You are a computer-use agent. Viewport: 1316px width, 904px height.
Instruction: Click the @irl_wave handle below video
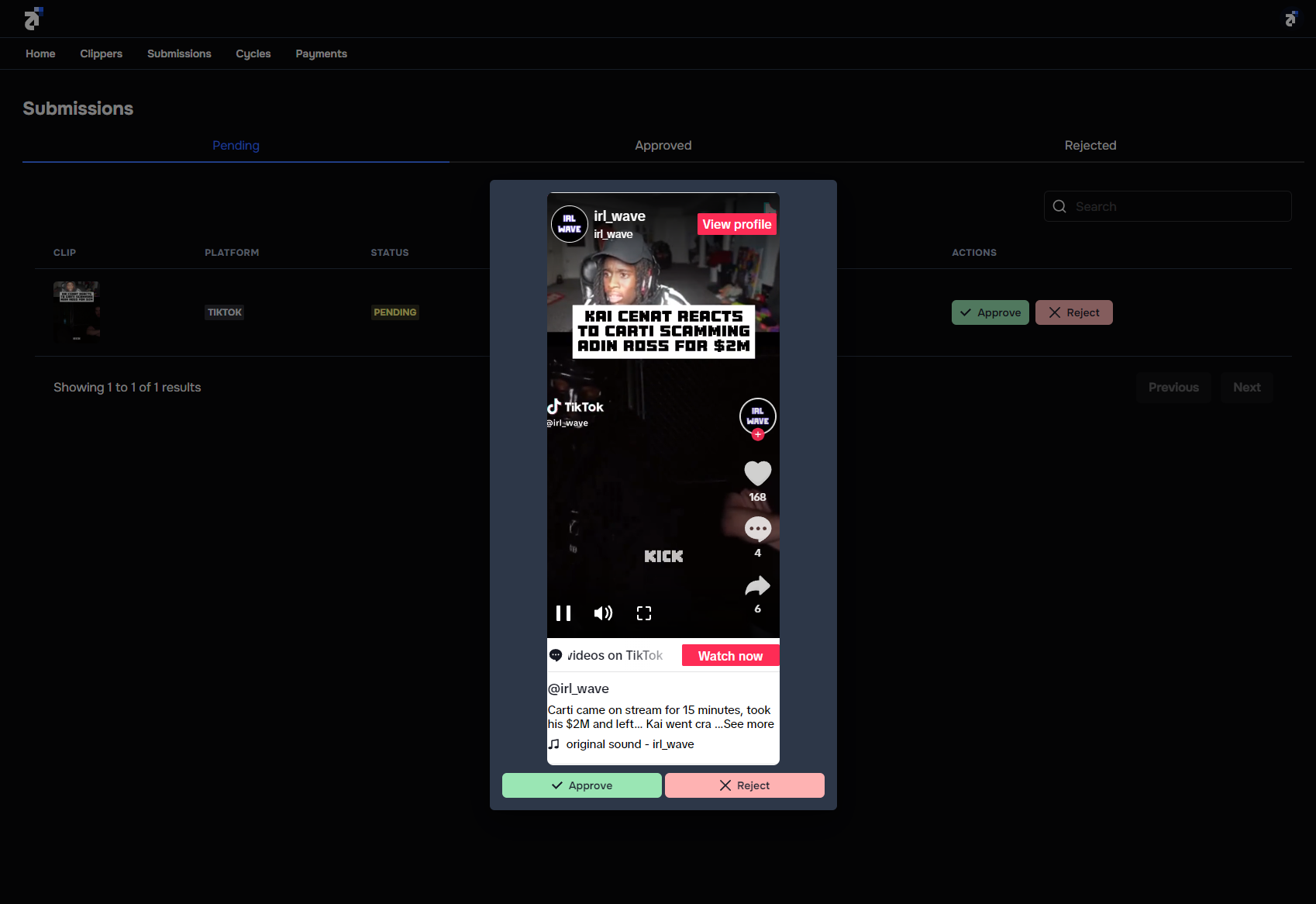coord(578,688)
